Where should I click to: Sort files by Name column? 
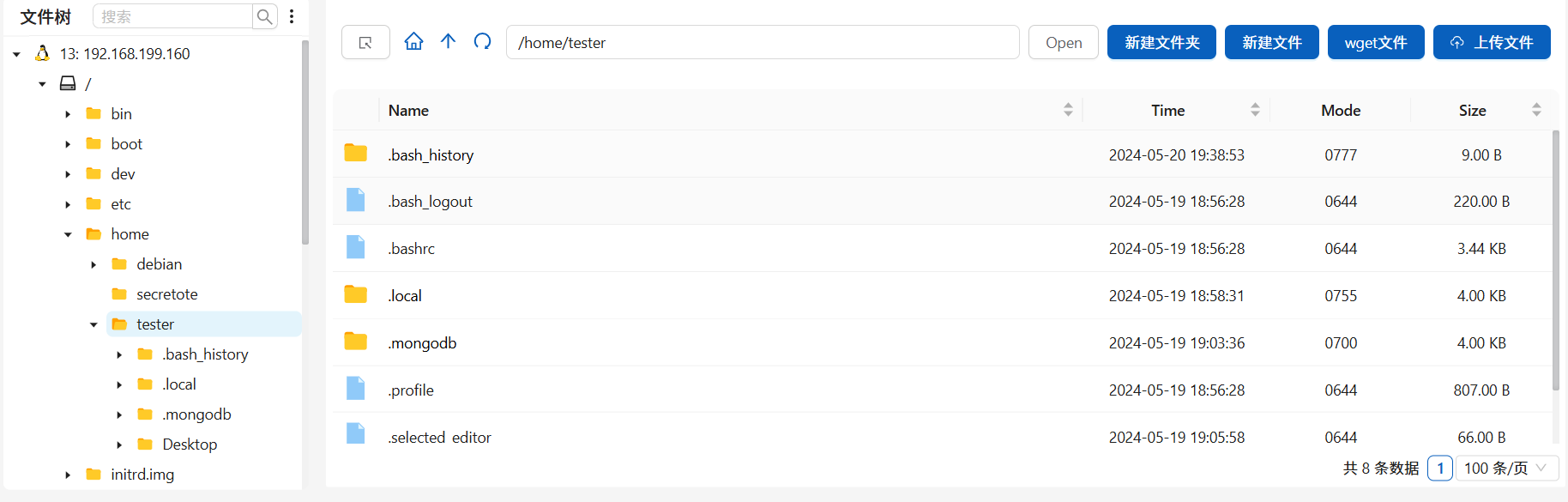[1068, 110]
